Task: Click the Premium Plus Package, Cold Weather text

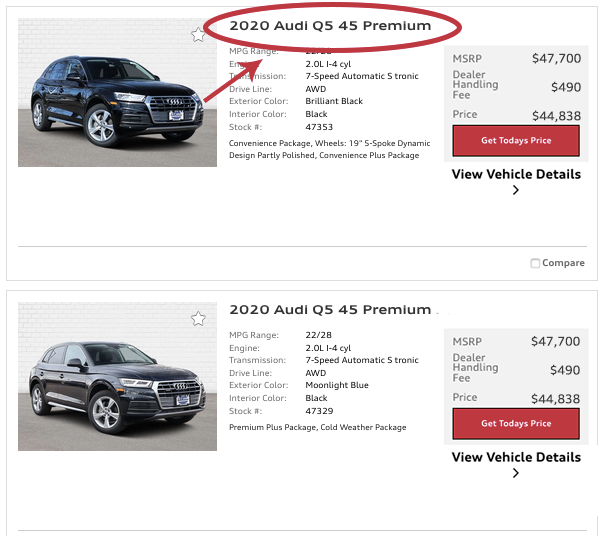Action: point(317,427)
